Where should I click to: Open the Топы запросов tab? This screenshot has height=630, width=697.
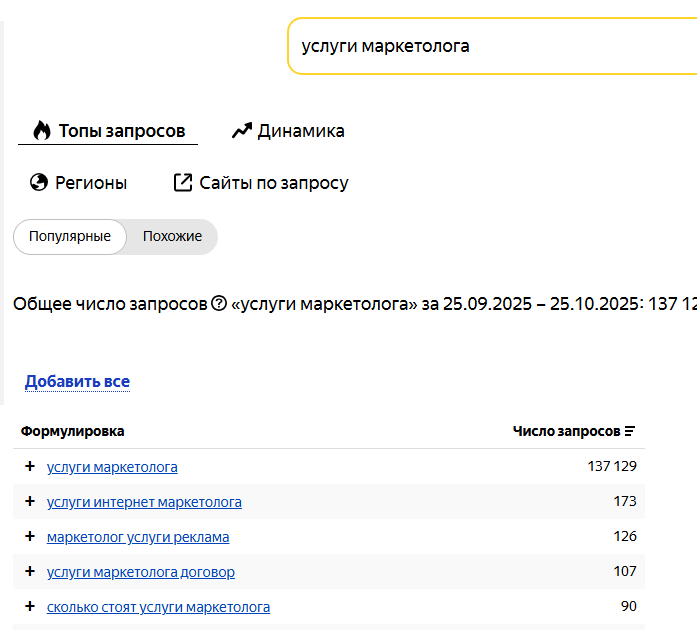coord(121,131)
